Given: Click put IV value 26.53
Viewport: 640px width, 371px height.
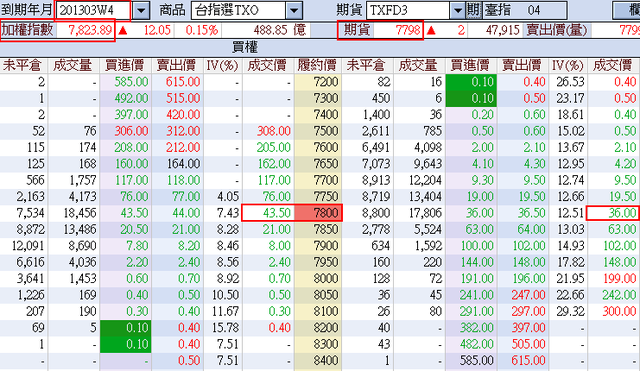Looking at the screenshot, I should click(x=570, y=82).
